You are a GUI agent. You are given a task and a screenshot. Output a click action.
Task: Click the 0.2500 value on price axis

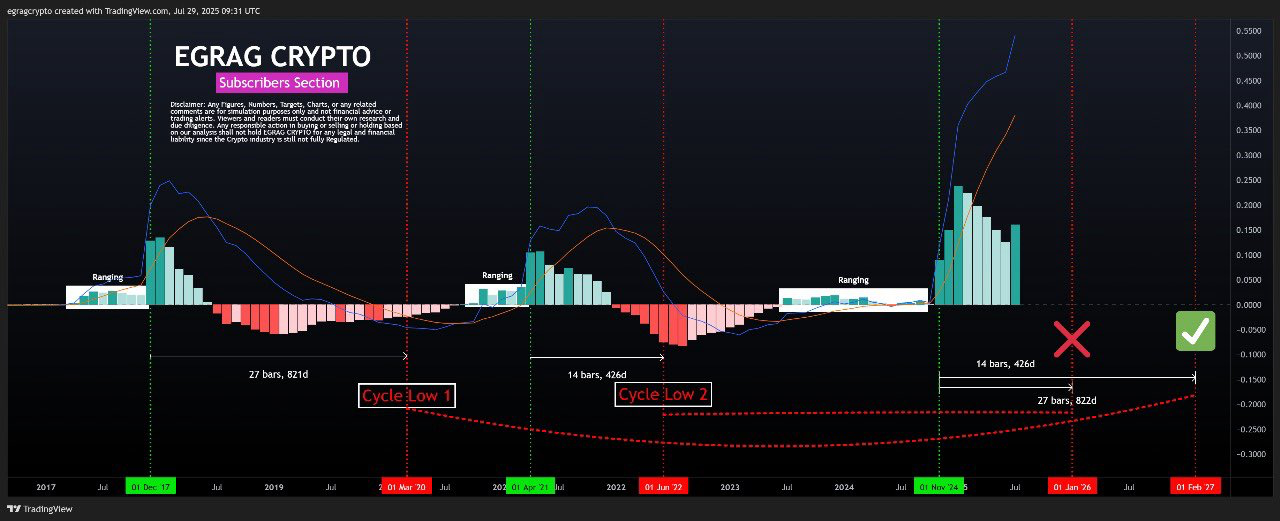[x=1249, y=180]
